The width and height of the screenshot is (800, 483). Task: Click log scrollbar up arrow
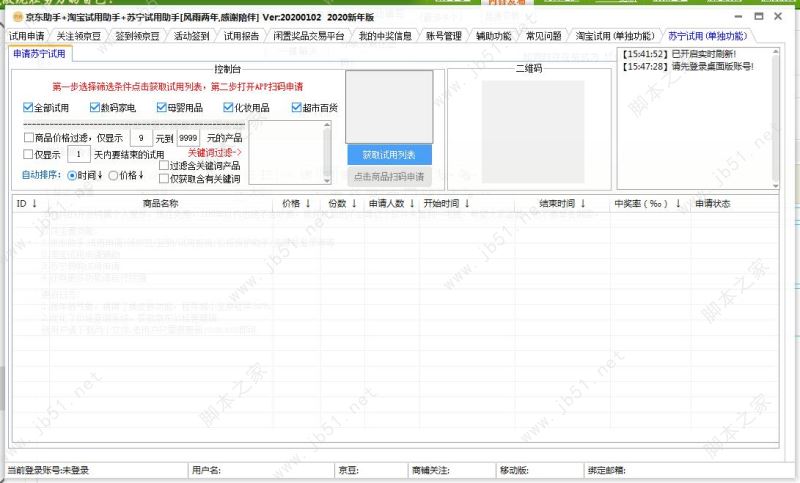(776, 52)
